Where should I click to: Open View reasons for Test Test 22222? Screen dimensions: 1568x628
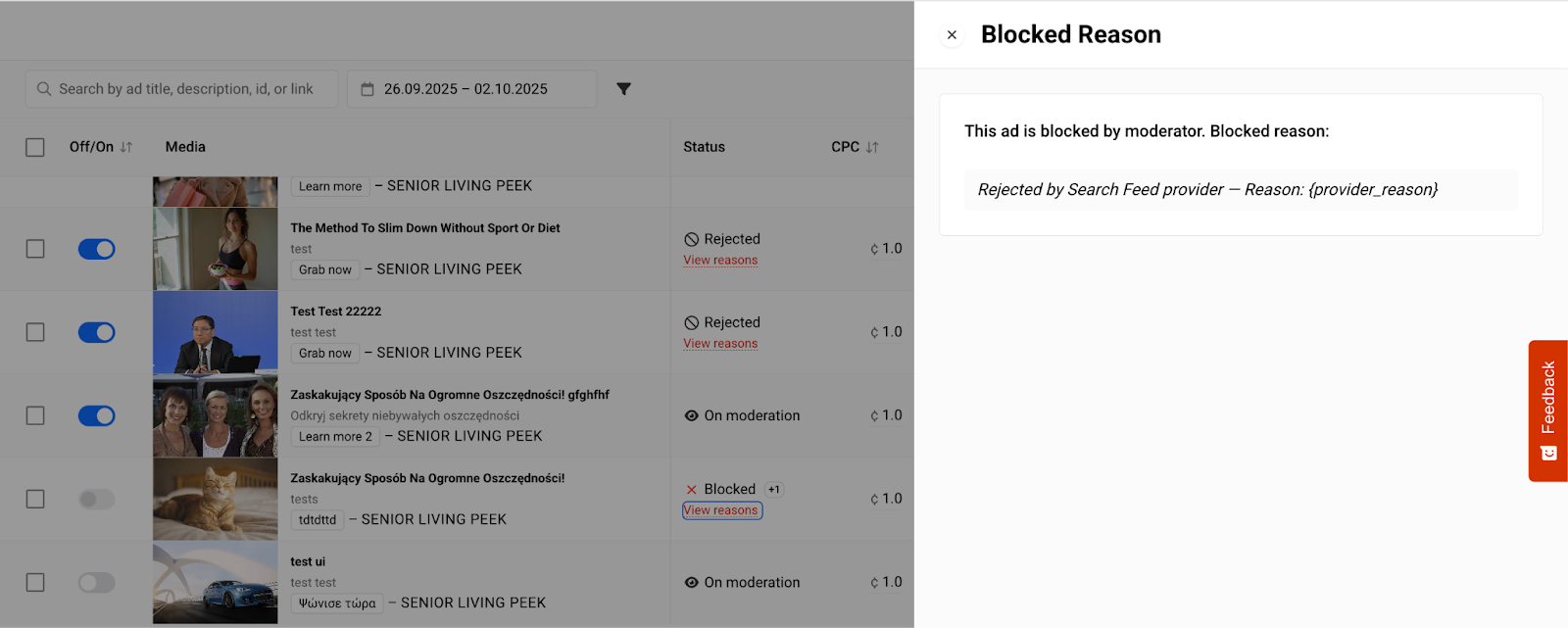(720, 344)
